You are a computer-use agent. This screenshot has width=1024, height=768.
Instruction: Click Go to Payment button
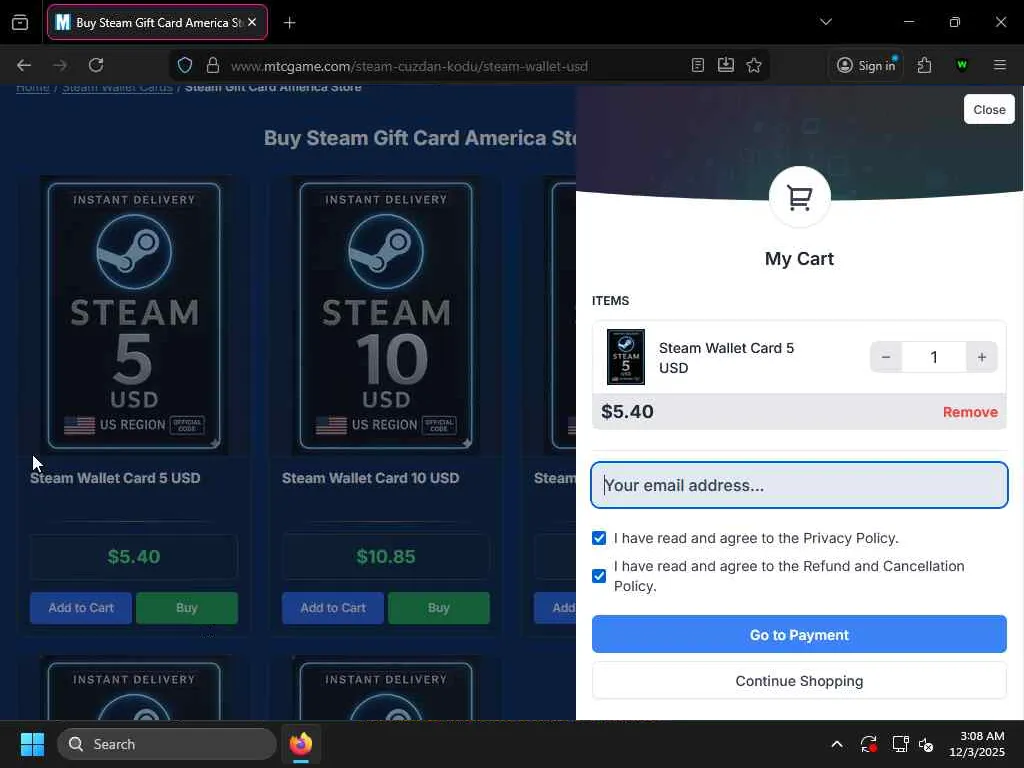[x=799, y=634]
